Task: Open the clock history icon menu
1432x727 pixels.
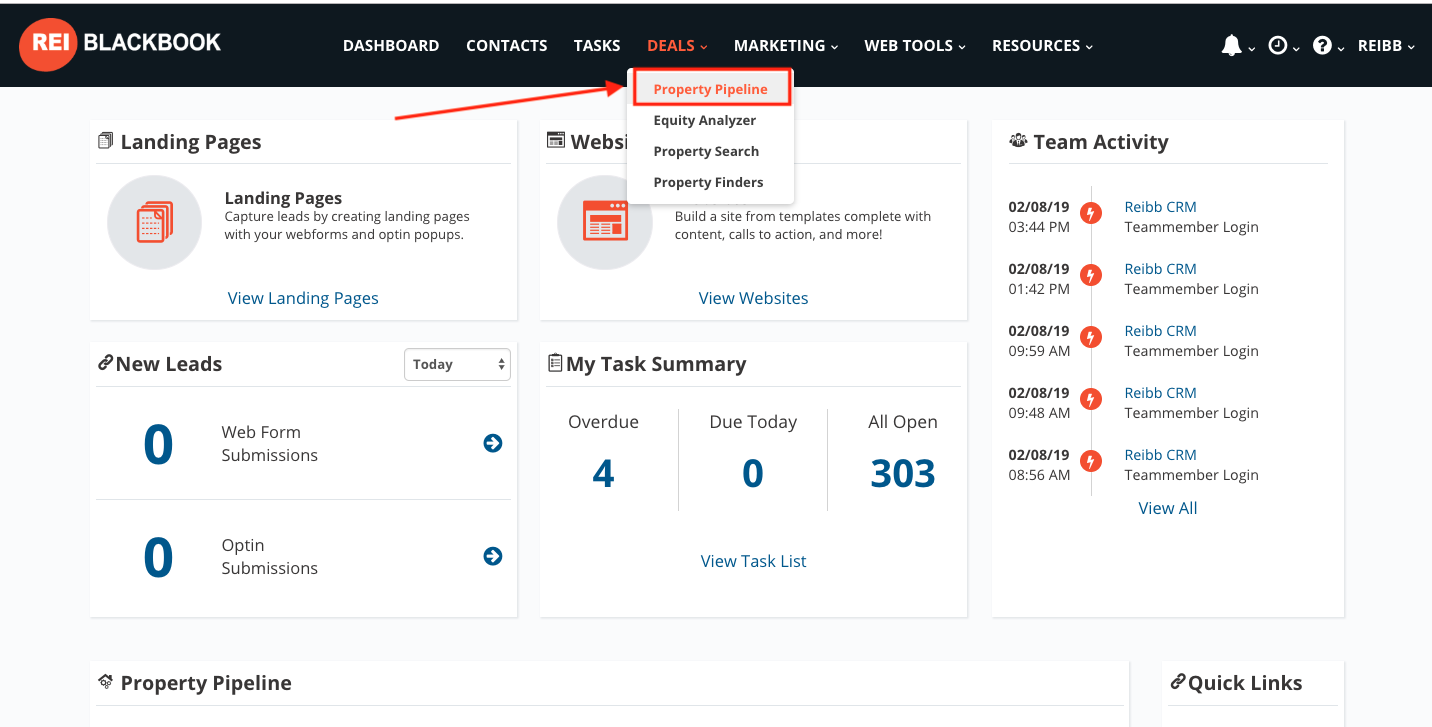Action: click(x=1277, y=45)
